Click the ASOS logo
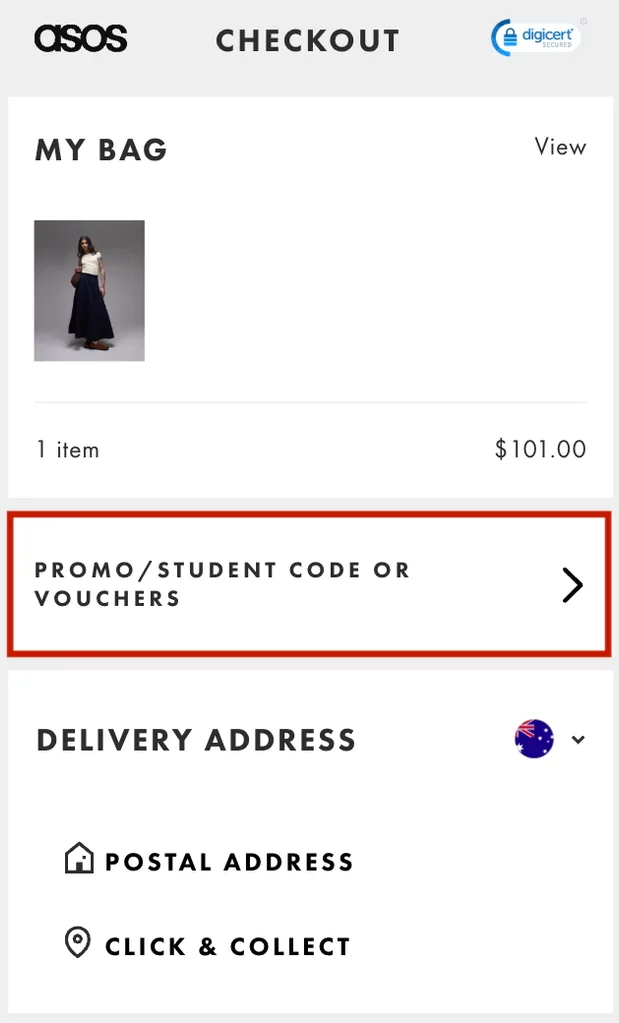The height and width of the screenshot is (1023, 619). coord(80,38)
